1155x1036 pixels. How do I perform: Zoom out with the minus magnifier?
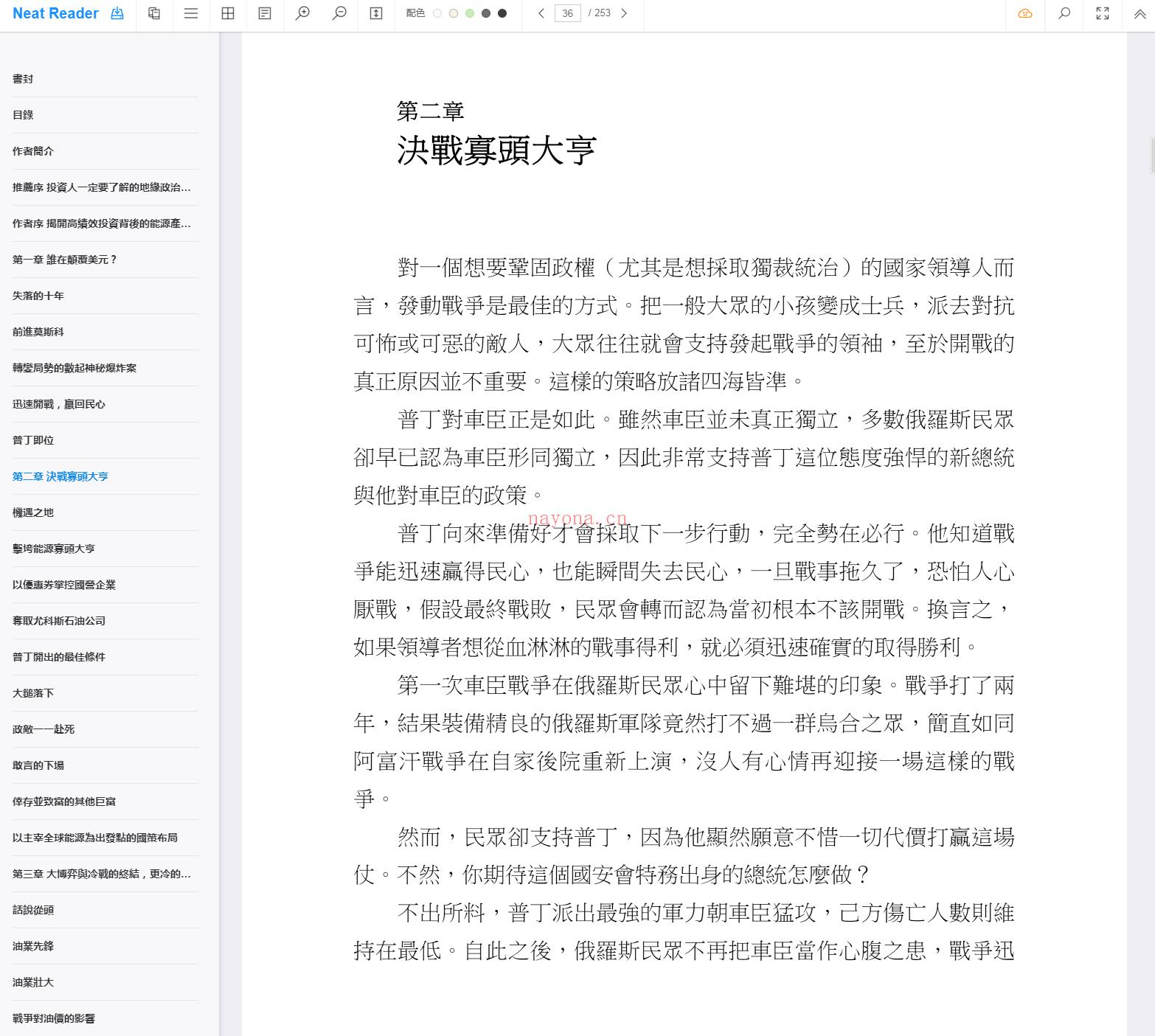click(x=339, y=13)
